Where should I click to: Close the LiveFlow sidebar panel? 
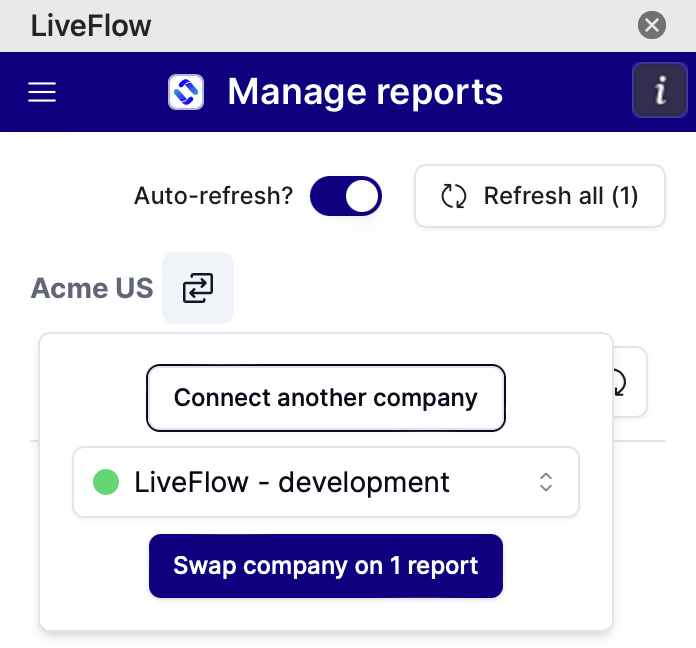tap(652, 25)
